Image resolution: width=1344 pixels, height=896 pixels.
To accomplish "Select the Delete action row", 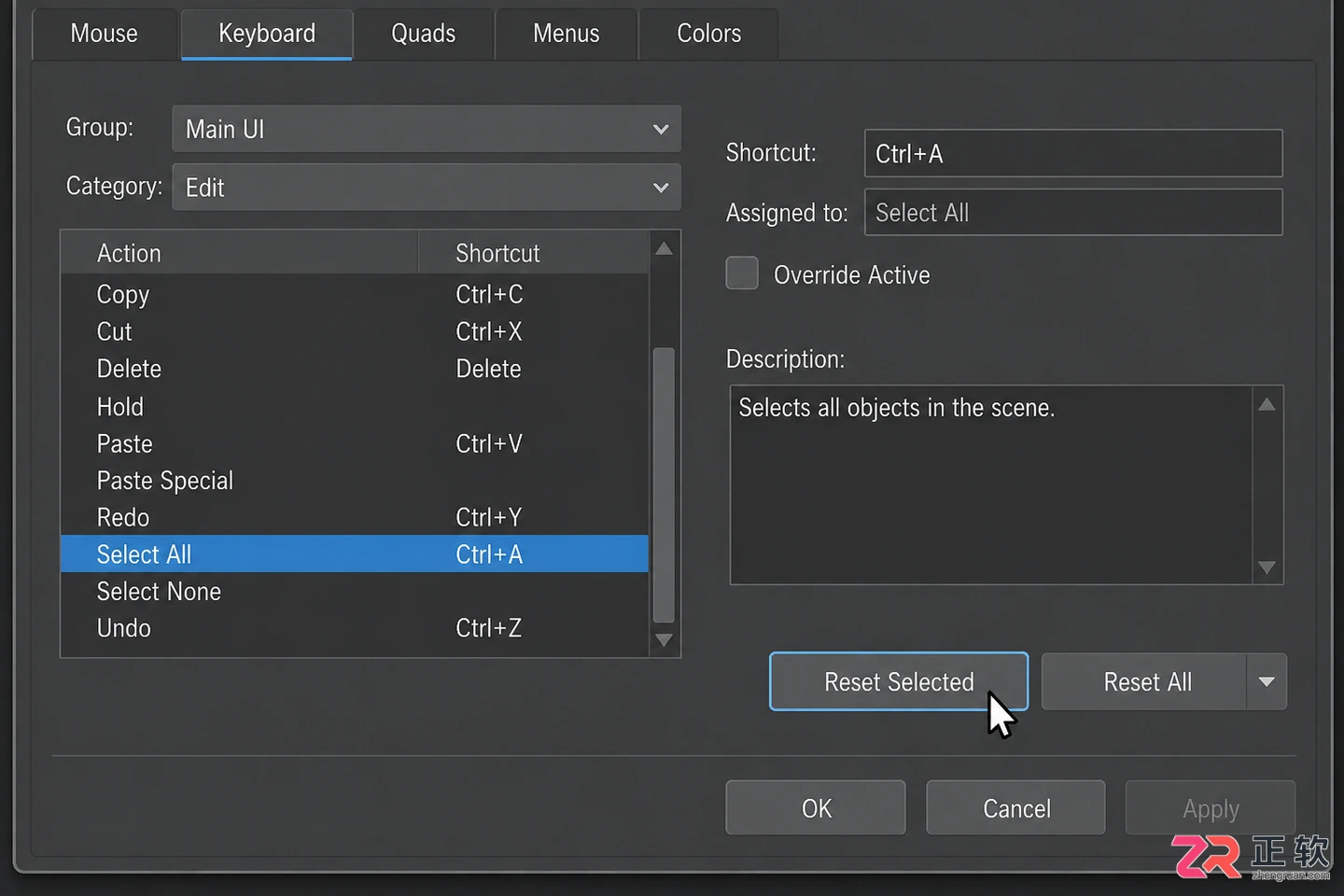I will (x=355, y=369).
